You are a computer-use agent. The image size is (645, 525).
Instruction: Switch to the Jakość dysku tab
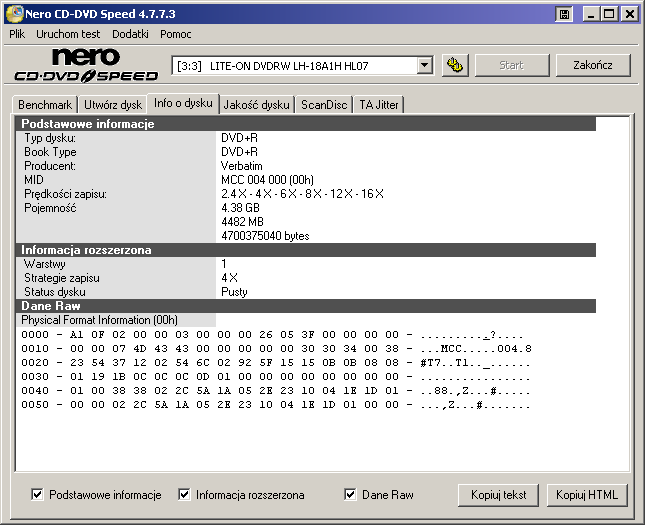(x=257, y=105)
